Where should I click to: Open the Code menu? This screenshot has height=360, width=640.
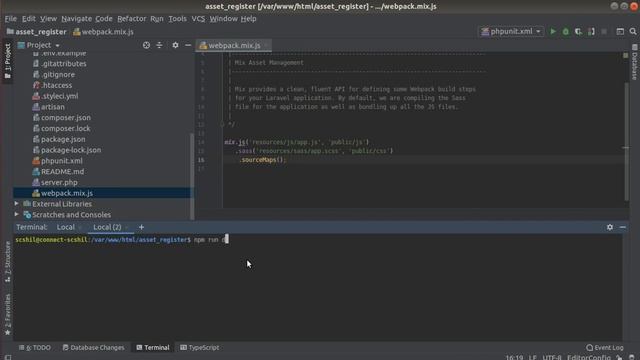pyautogui.click(x=104, y=19)
